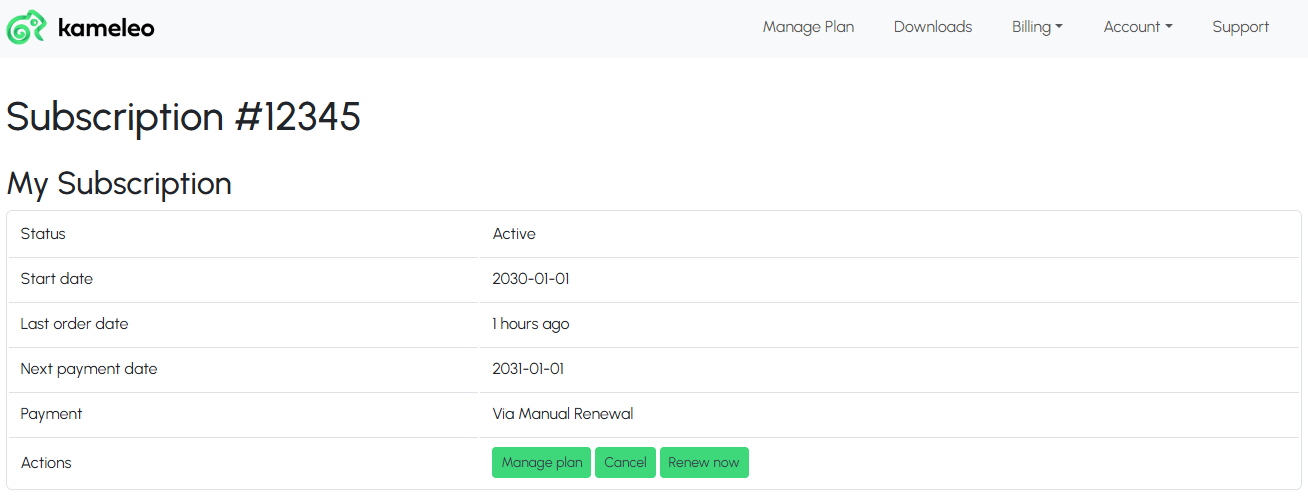Click the green Manage plan button
The image size is (1308, 501).
[x=541, y=462]
